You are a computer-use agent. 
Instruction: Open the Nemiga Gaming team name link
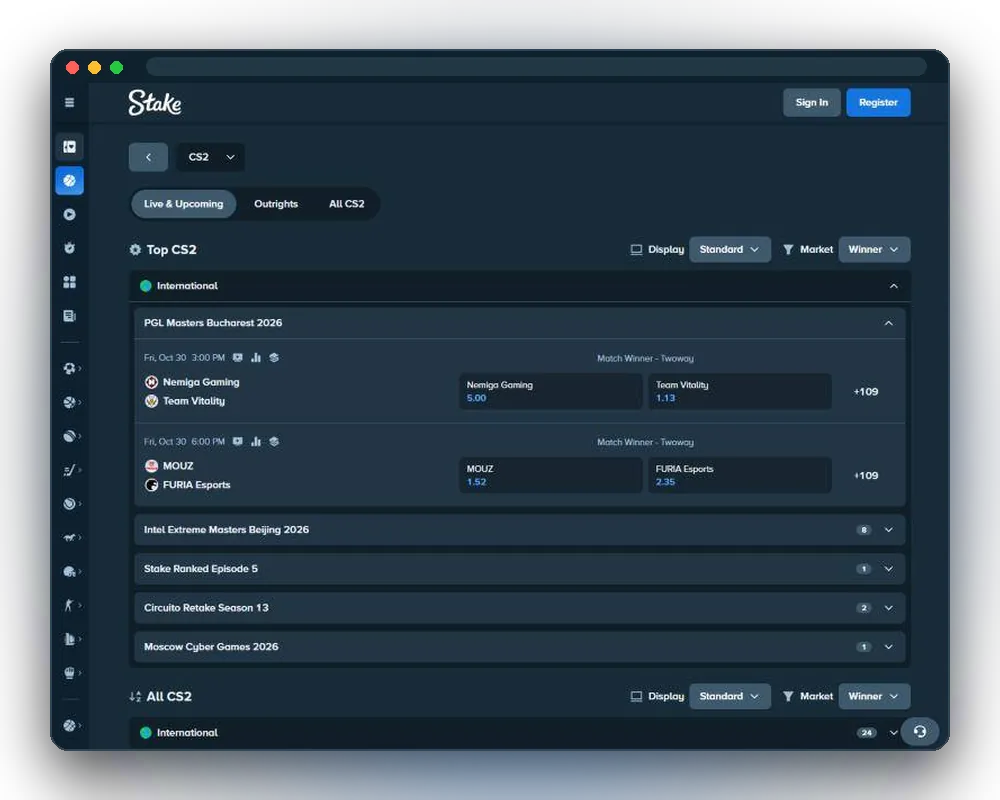201,381
